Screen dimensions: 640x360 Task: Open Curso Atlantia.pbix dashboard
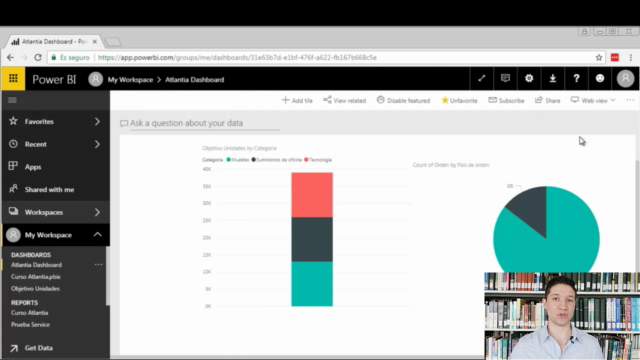[x=36, y=277]
